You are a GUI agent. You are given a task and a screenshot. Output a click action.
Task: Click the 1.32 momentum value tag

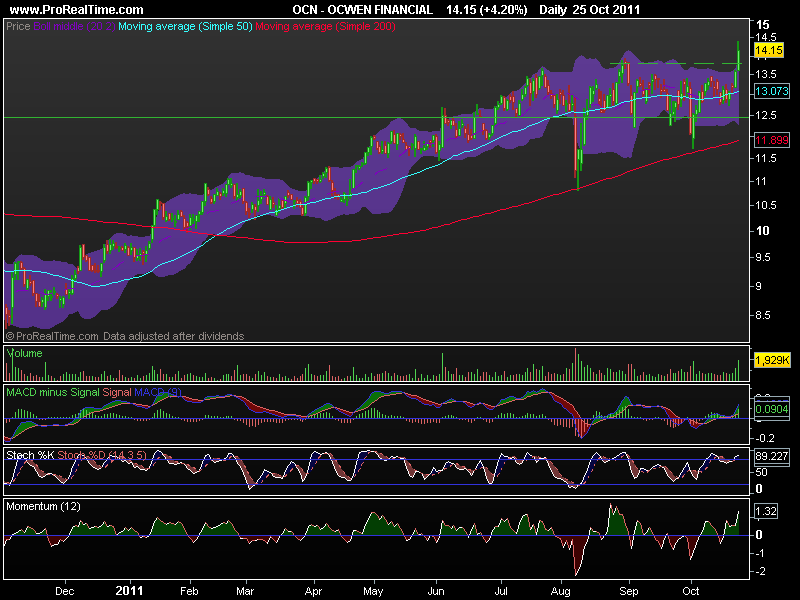point(765,511)
